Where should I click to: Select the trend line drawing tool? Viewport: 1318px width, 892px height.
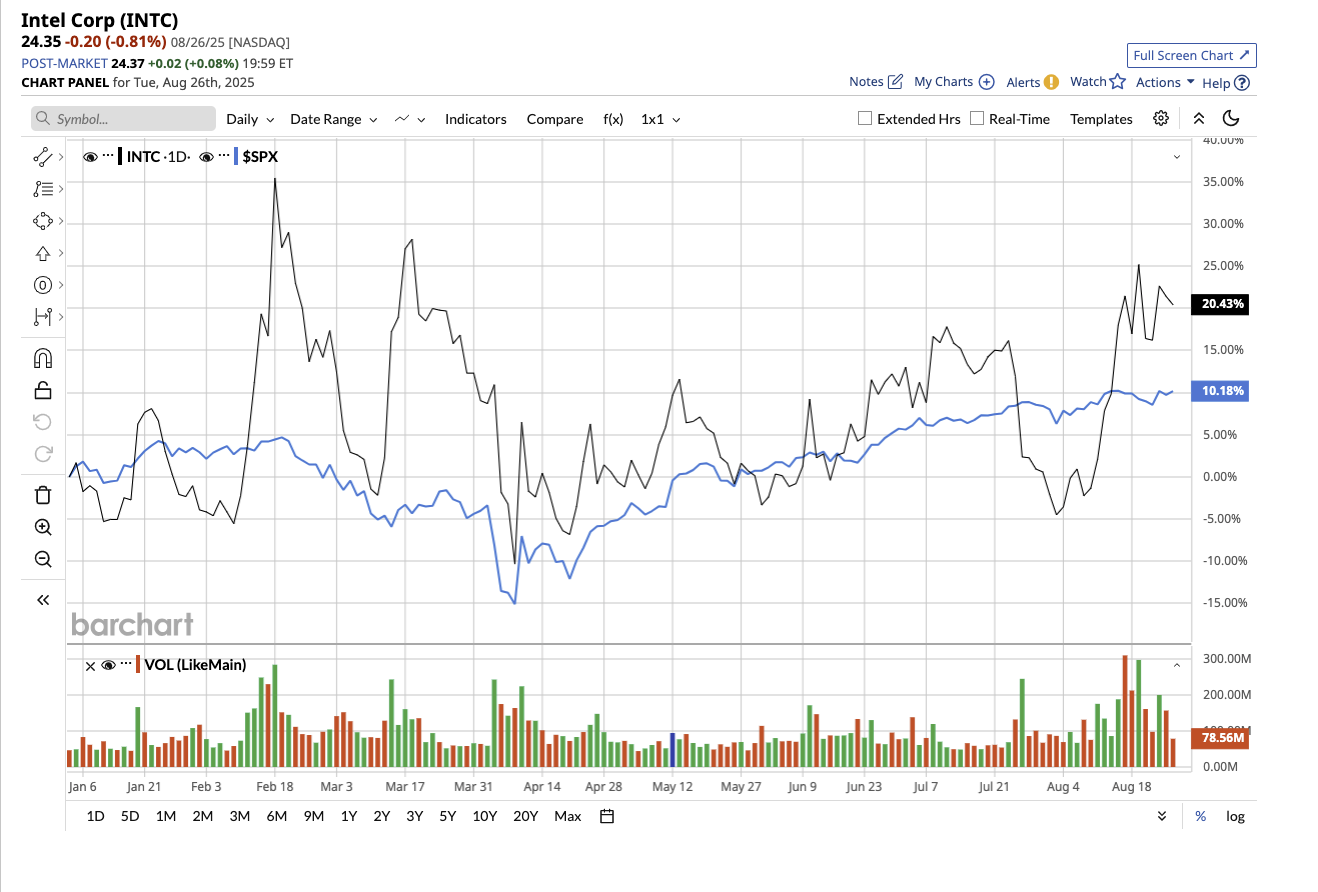coord(42,156)
